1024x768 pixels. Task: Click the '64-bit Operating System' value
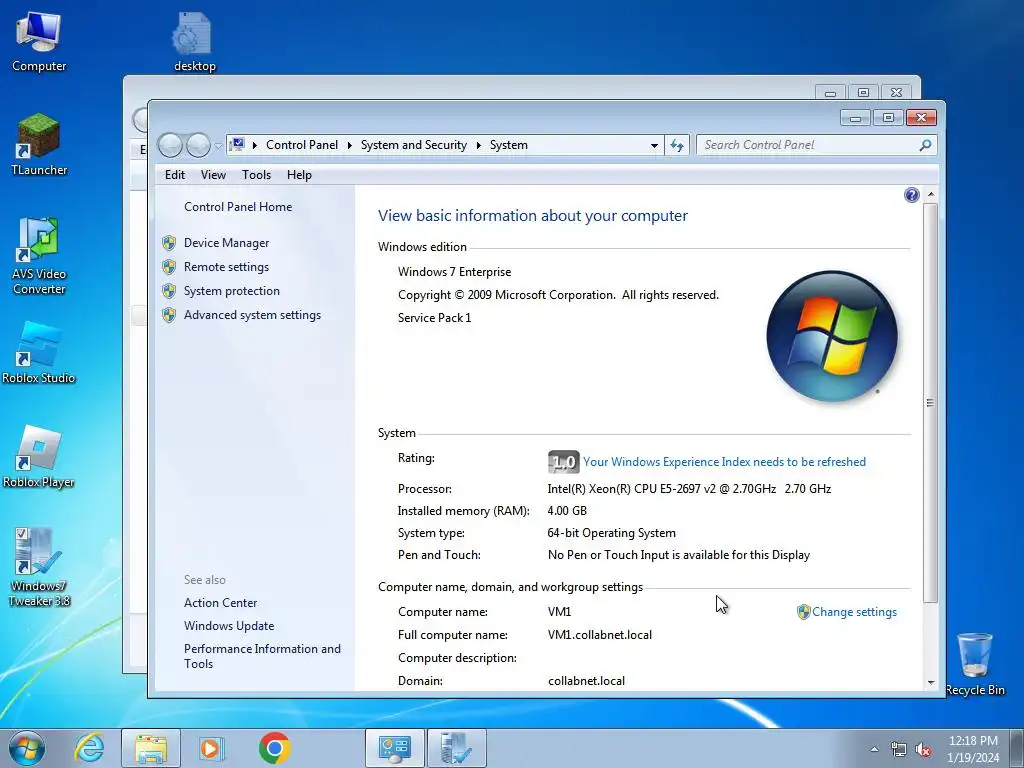click(611, 534)
